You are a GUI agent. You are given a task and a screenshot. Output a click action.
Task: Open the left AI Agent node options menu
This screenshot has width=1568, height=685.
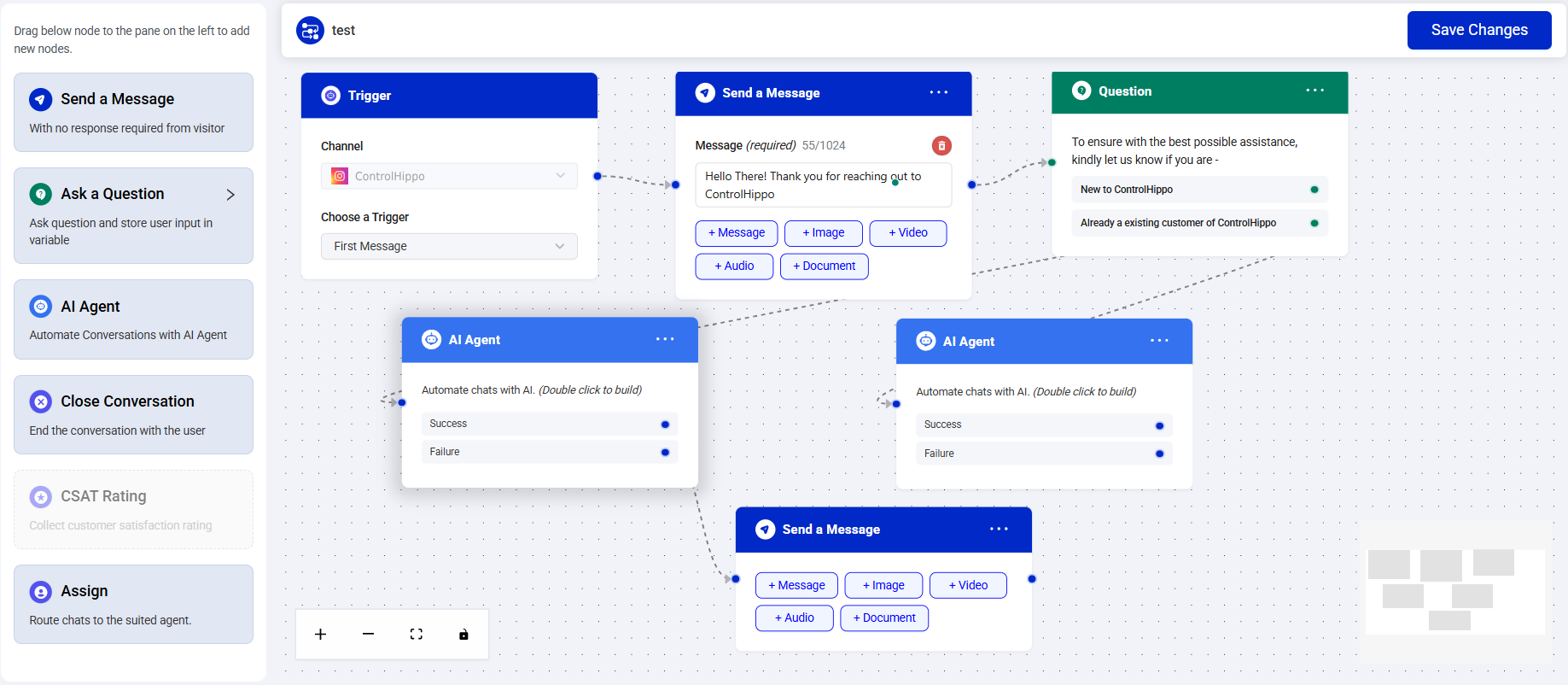[x=665, y=339]
